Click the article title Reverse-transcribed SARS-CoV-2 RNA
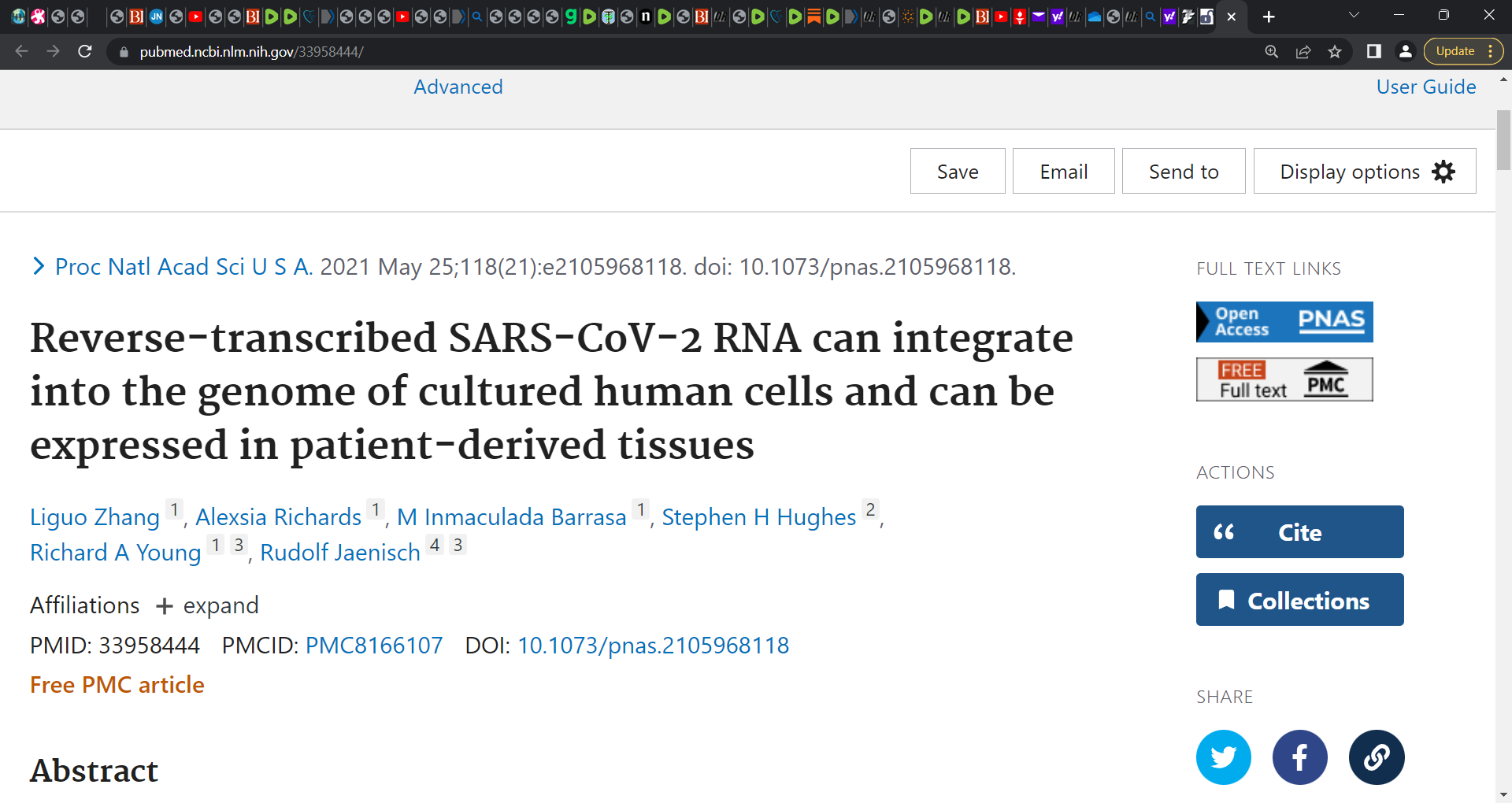This screenshot has height=803, width=1512. point(551,391)
